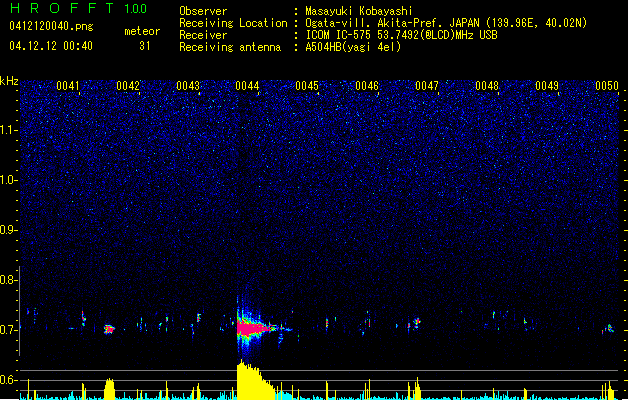Click the small echo just after 0047

(416, 323)
